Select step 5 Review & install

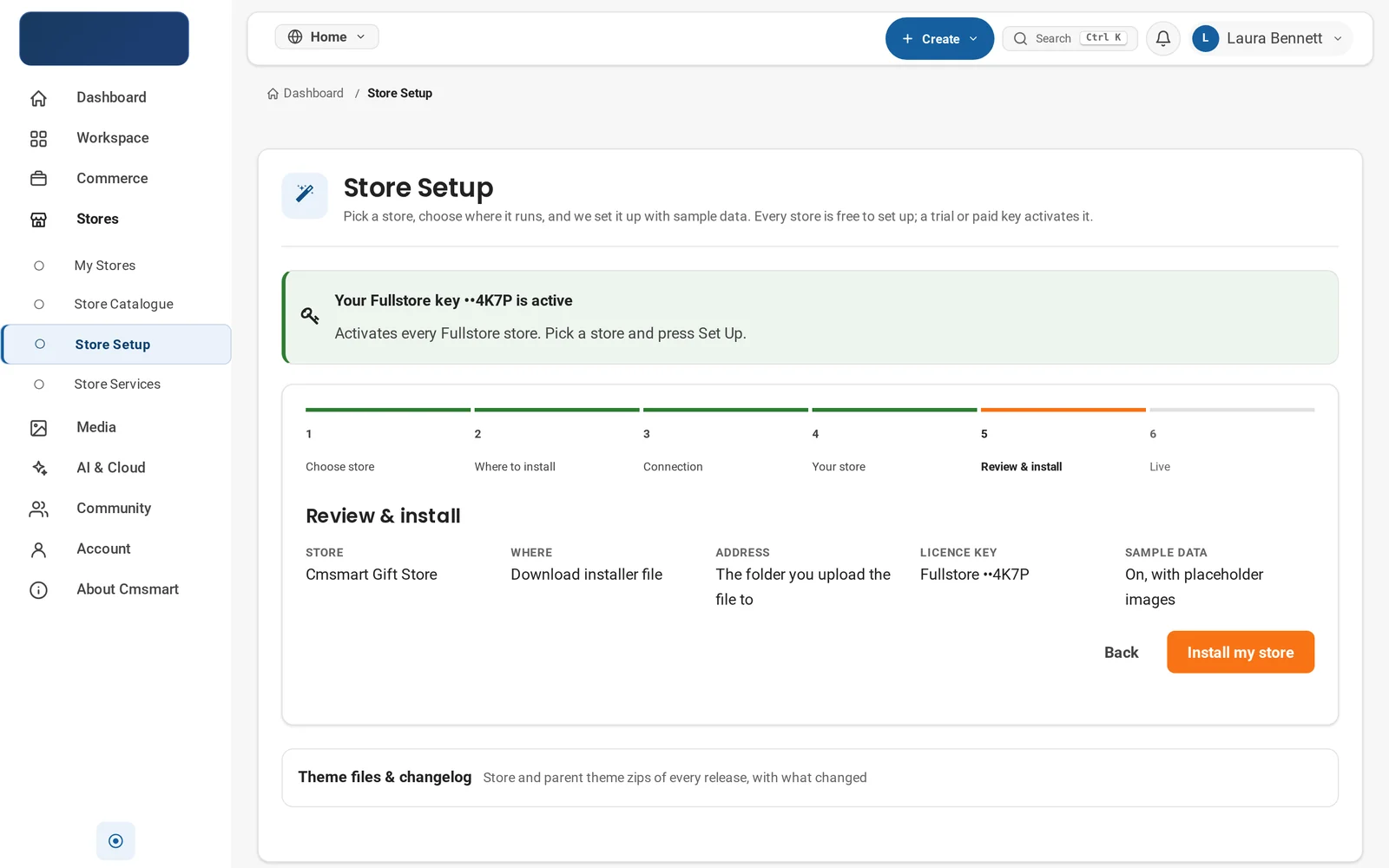pyautogui.click(x=1063, y=441)
